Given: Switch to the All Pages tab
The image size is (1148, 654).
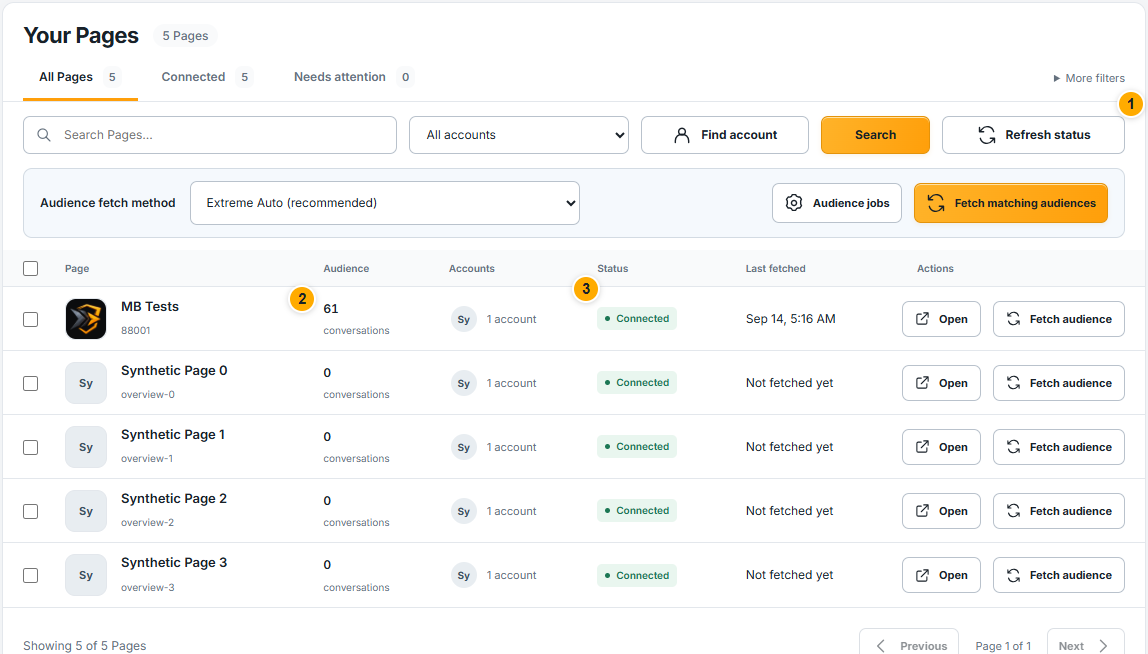Looking at the screenshot, I should [x=80, y=77].
